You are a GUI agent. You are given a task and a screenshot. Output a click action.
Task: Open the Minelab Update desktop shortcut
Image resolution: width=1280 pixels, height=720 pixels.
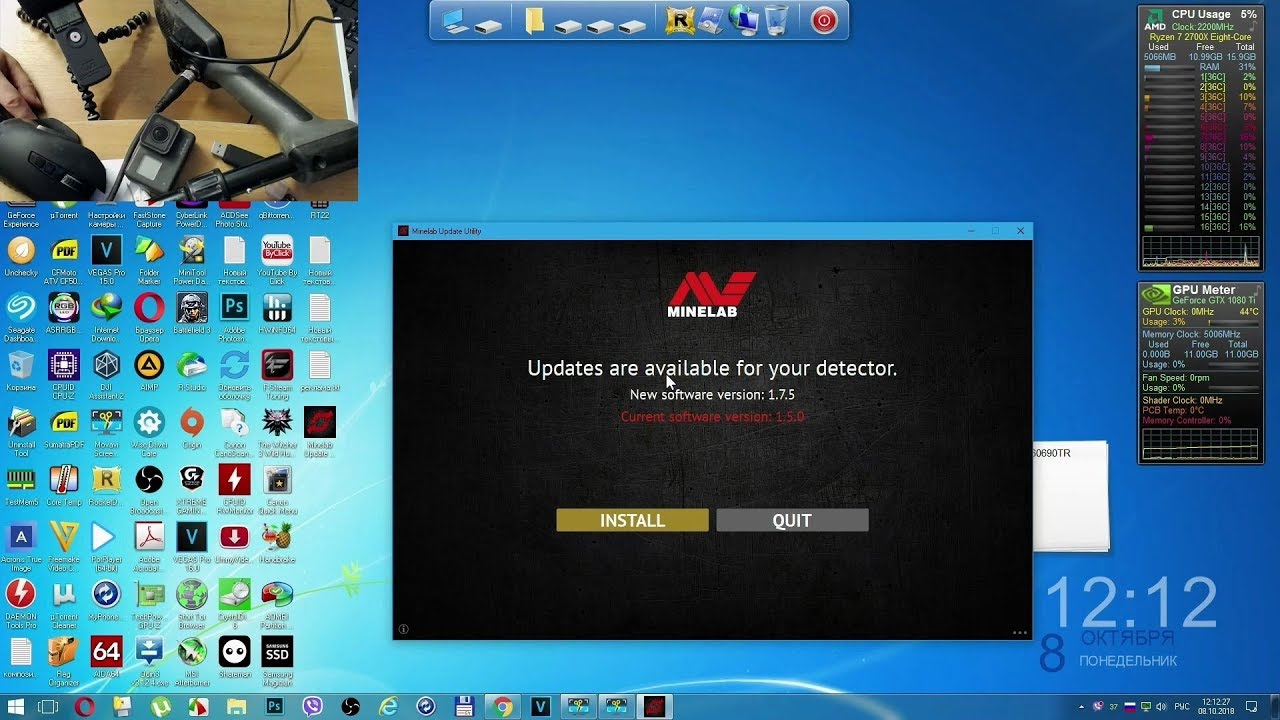coord(319,430)
